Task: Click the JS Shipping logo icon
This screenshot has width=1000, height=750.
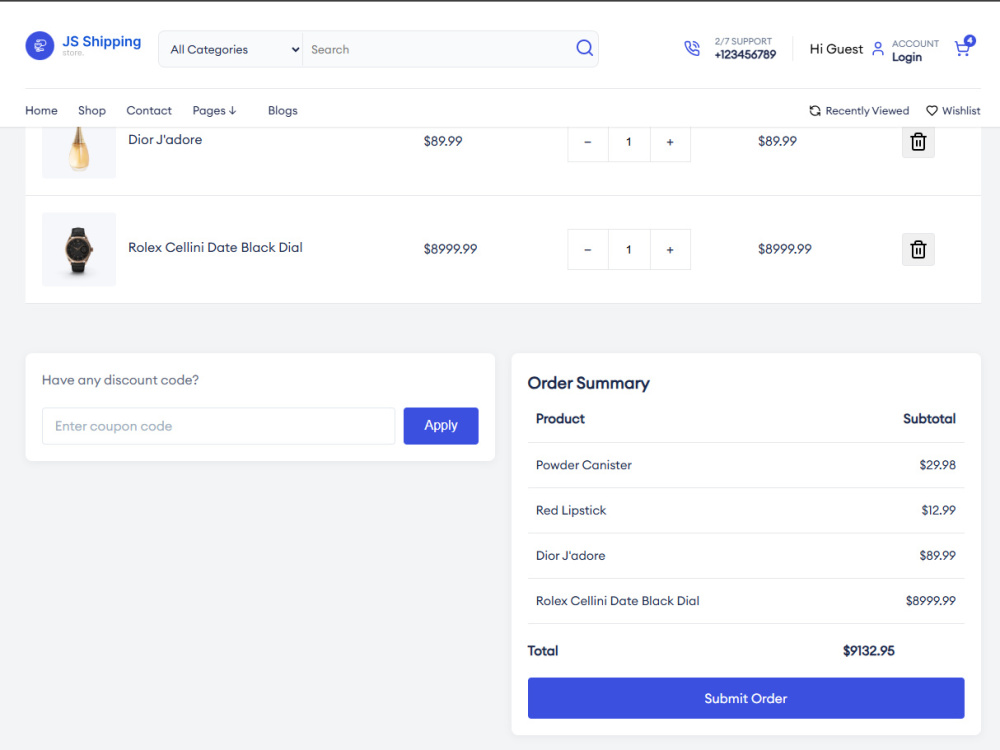Action: tap(40, 46)
